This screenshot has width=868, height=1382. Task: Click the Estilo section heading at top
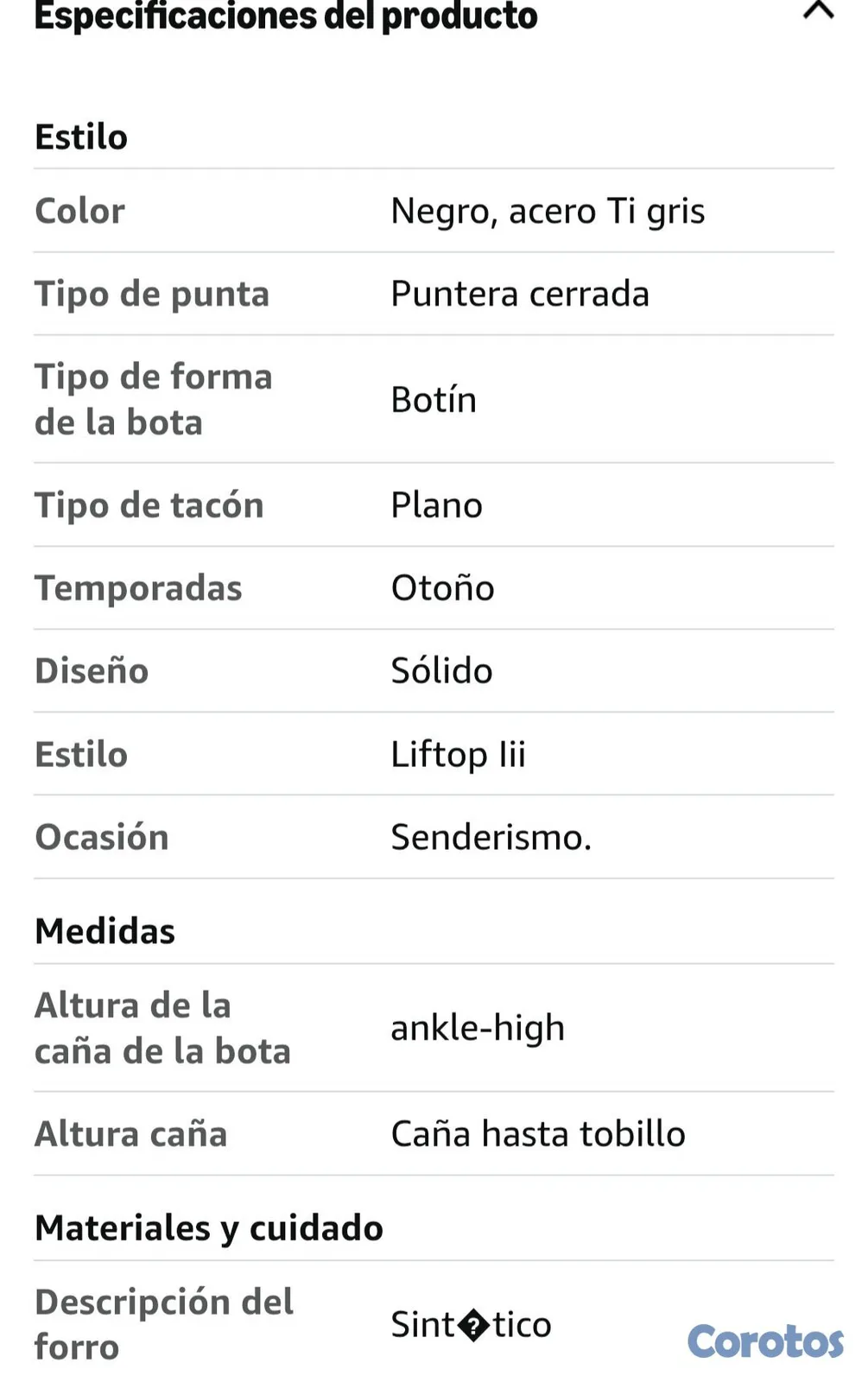[x=81, y=137]
